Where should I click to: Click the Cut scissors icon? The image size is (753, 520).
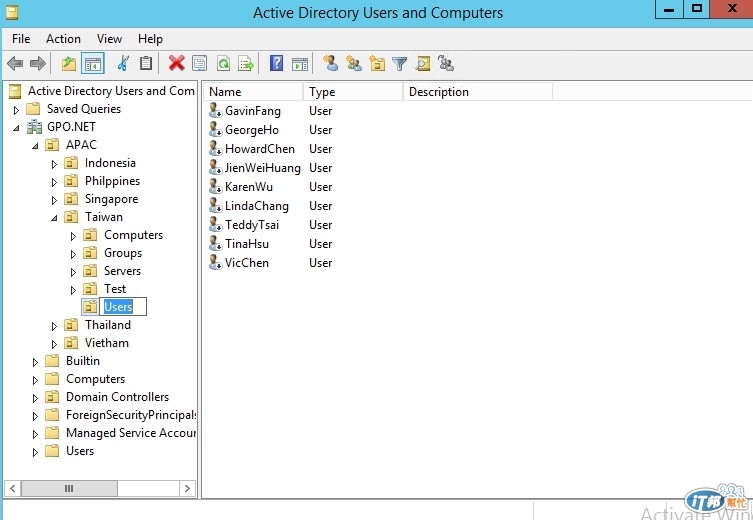(123, 63)
